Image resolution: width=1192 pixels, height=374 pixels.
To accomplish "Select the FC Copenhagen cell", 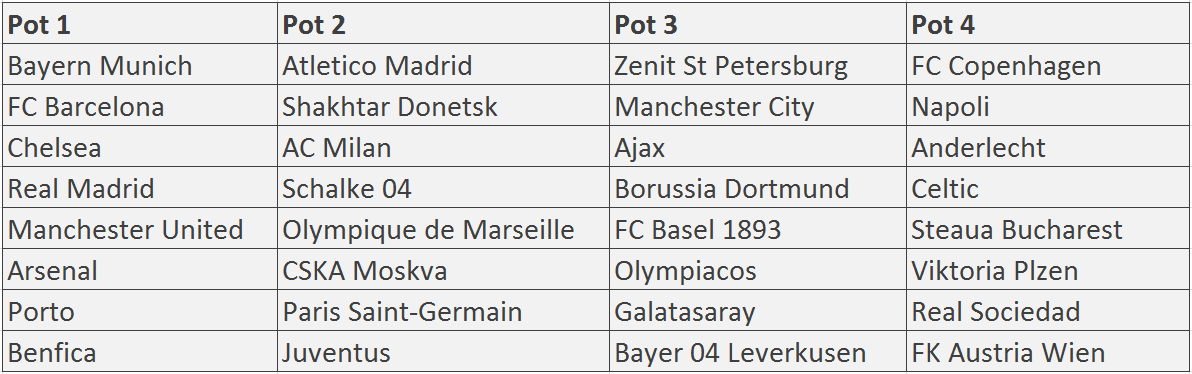I will pyautogui.click(x=1048, y=65).
